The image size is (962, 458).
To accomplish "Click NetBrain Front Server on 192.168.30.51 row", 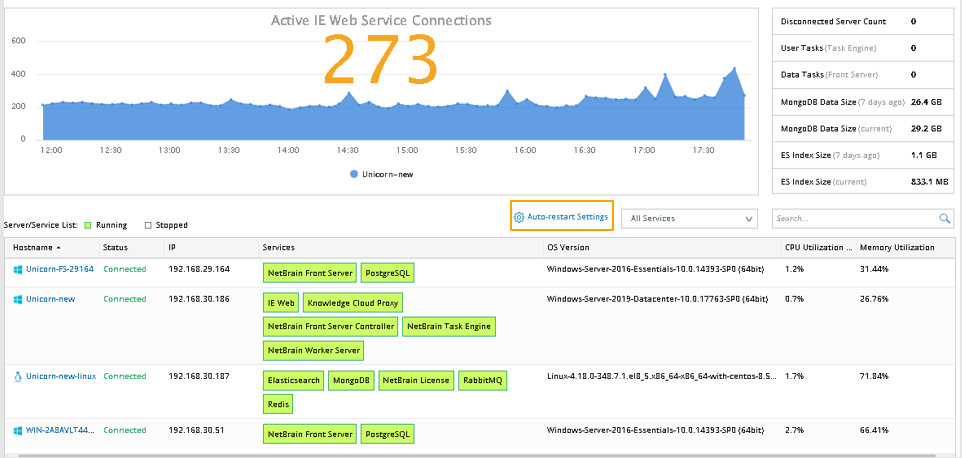I will tap(310, 434).
